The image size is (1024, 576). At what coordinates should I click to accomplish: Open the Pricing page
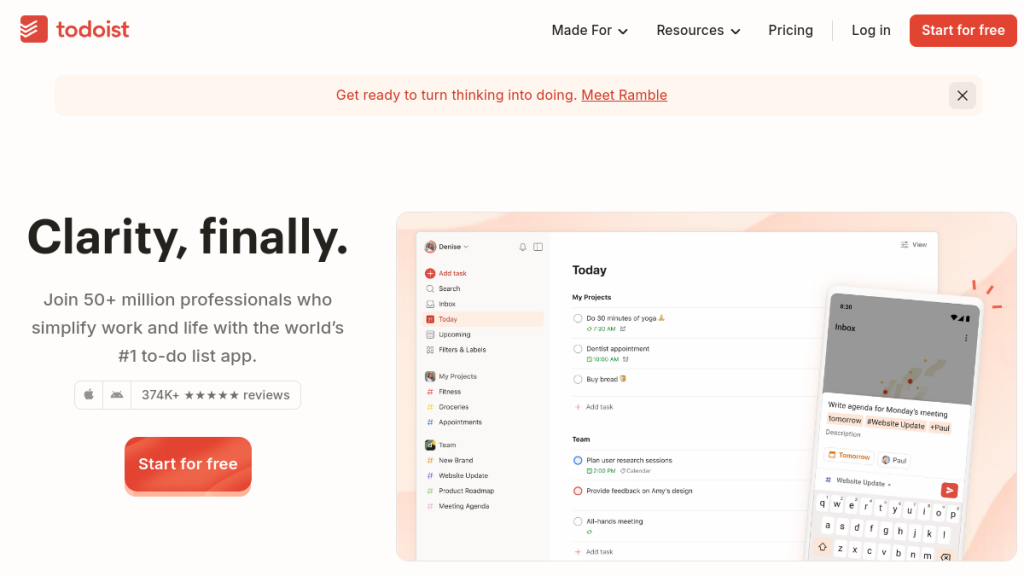click(790, 31)
